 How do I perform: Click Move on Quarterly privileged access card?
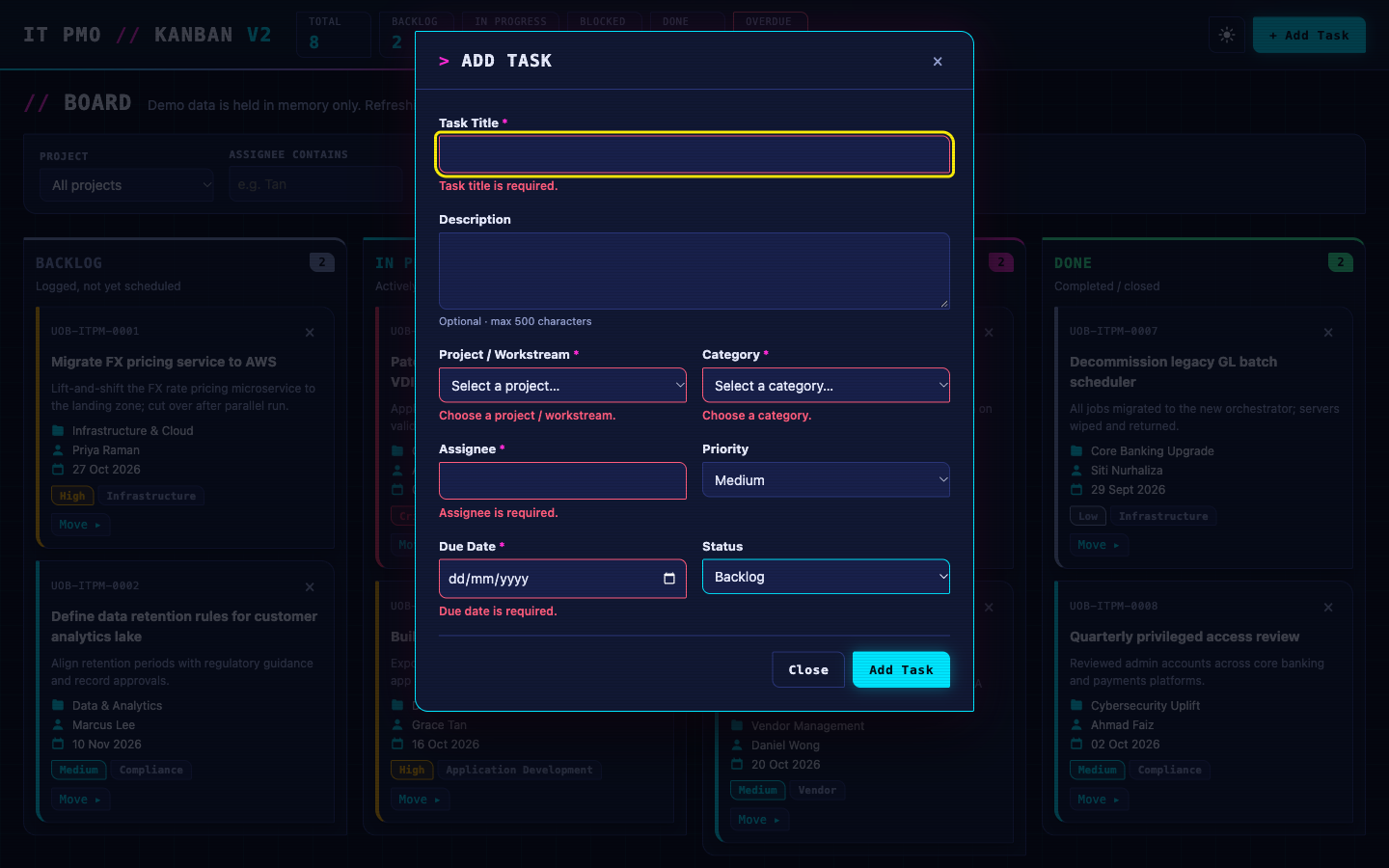1099,800
